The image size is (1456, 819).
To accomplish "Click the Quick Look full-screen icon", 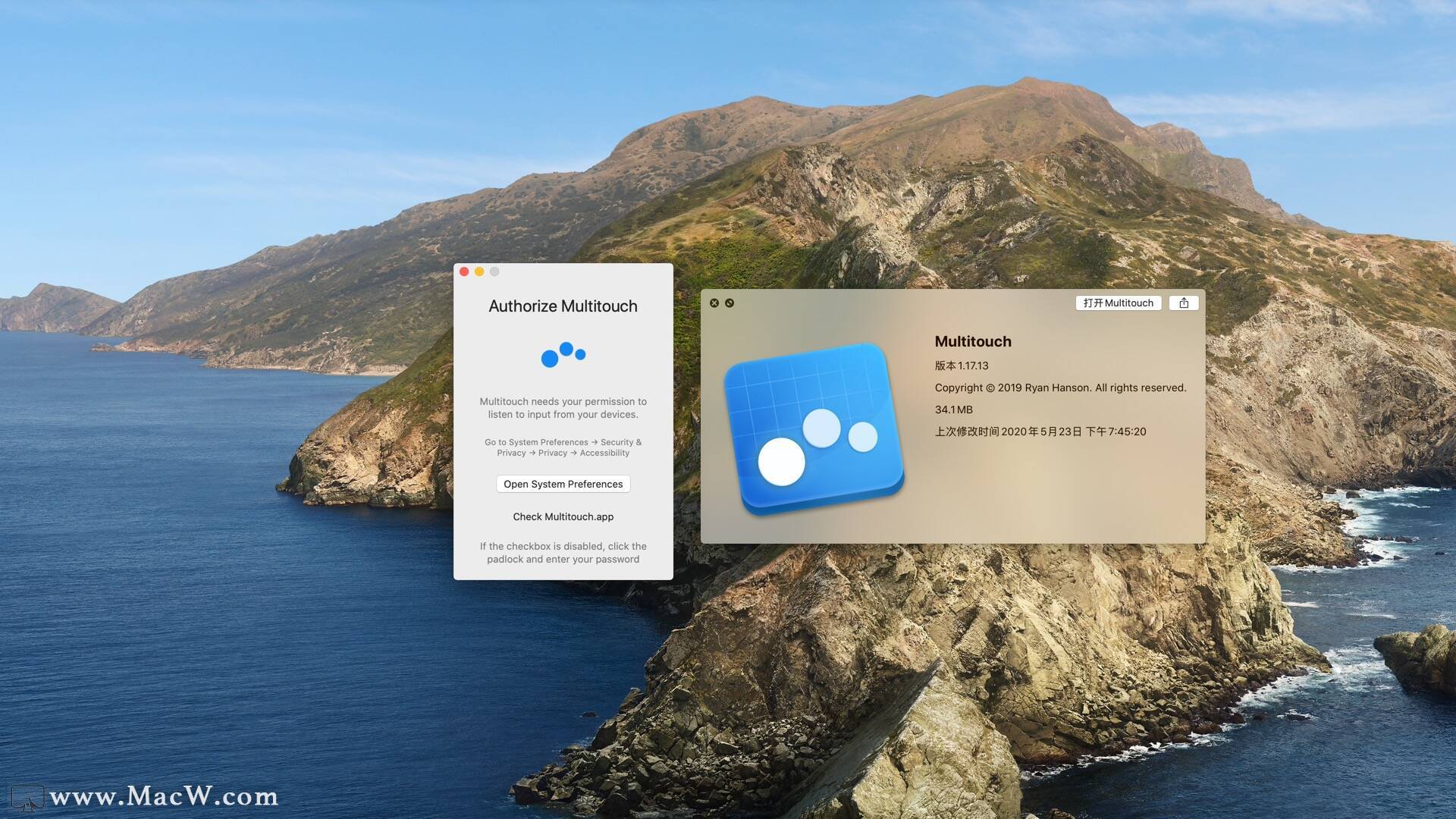I will click(730, 303).
